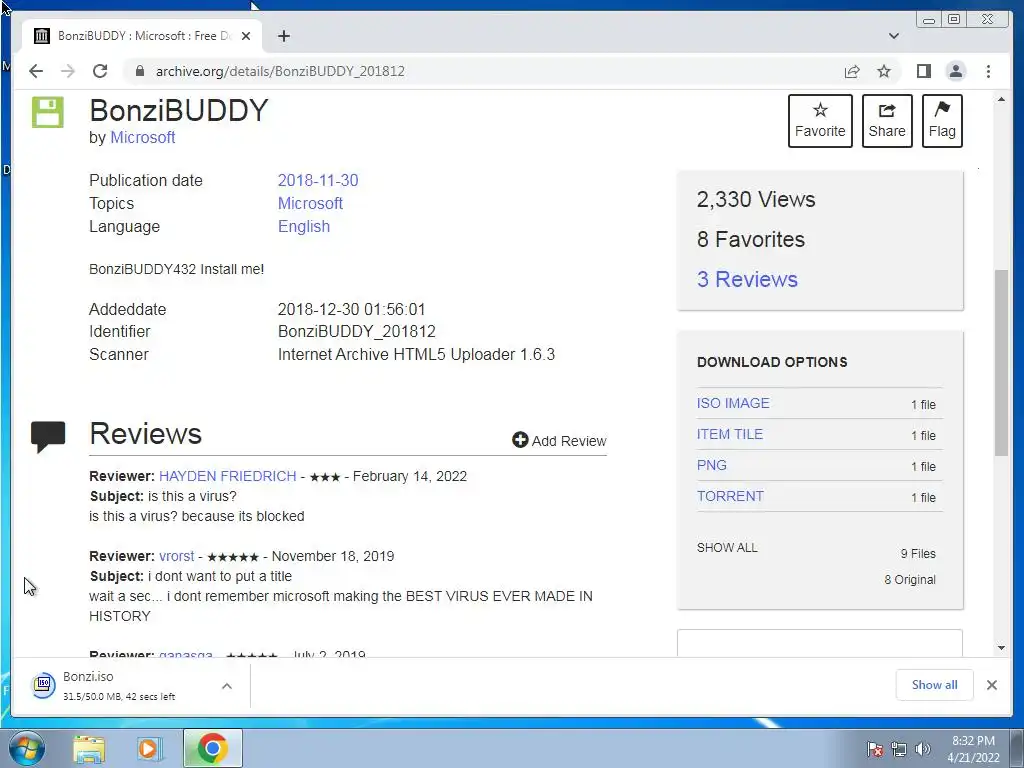Select the identifier text BonziBUDDY_201812
The width and height of the screenshot is (1024, 768).
pos(357,331)
